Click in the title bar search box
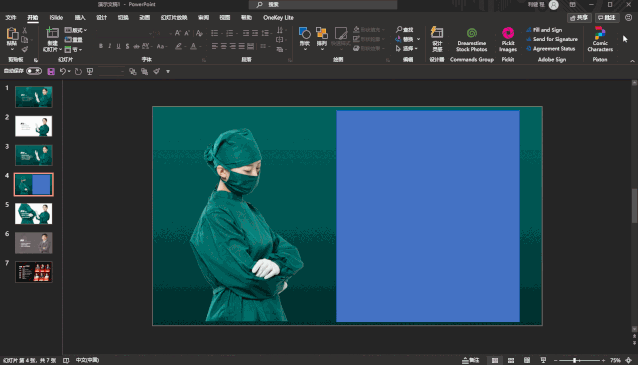This screenshot has width=638, height=365. pyautogui.click(x=323, y=4)
